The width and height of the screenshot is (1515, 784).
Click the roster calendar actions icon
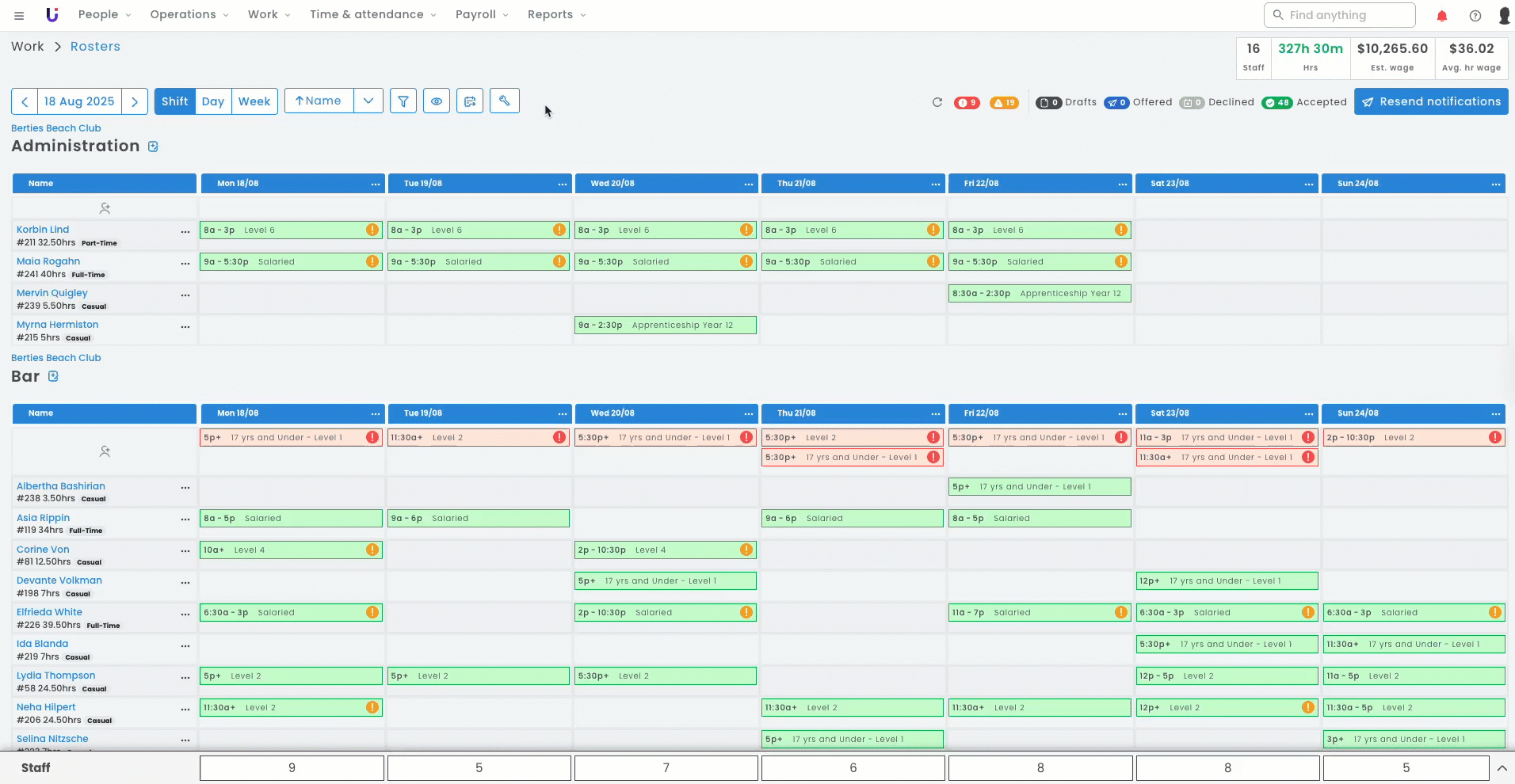click(470, 101)
